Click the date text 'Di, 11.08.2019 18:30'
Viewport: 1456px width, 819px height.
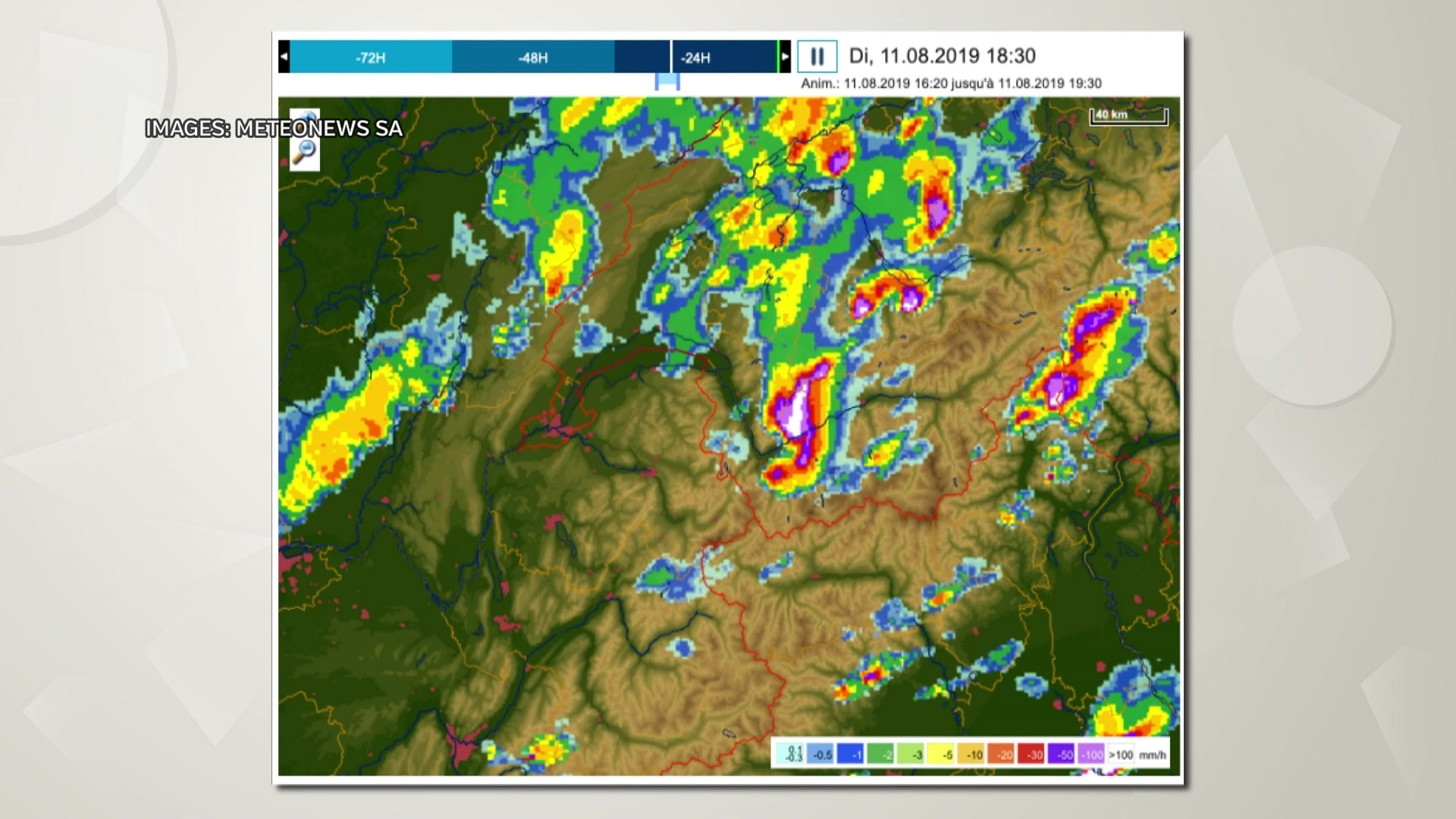coord(942,56)
